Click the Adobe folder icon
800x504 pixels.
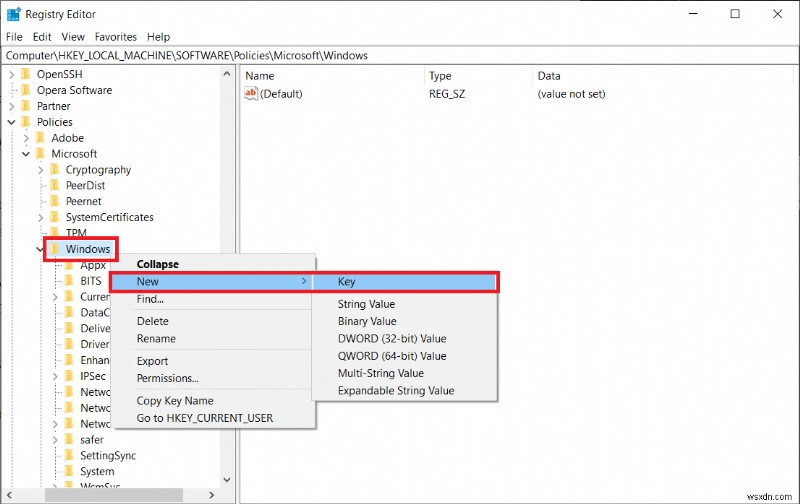pos(40,138)
